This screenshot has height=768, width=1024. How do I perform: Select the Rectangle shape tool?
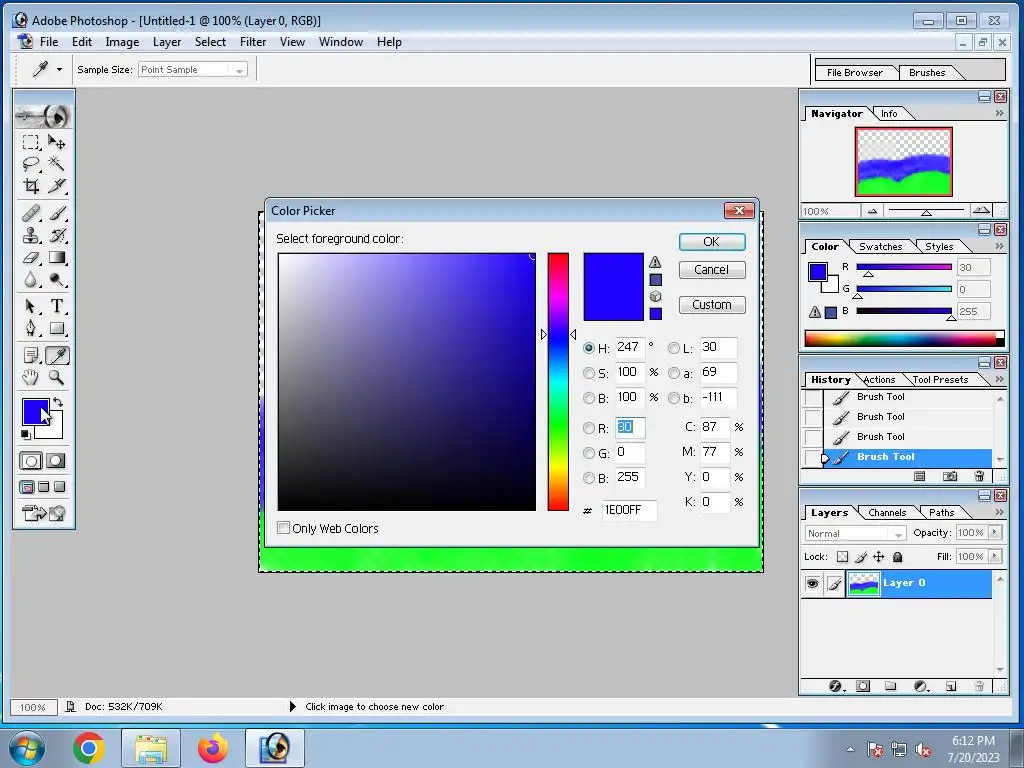click(x=57, y=328)
